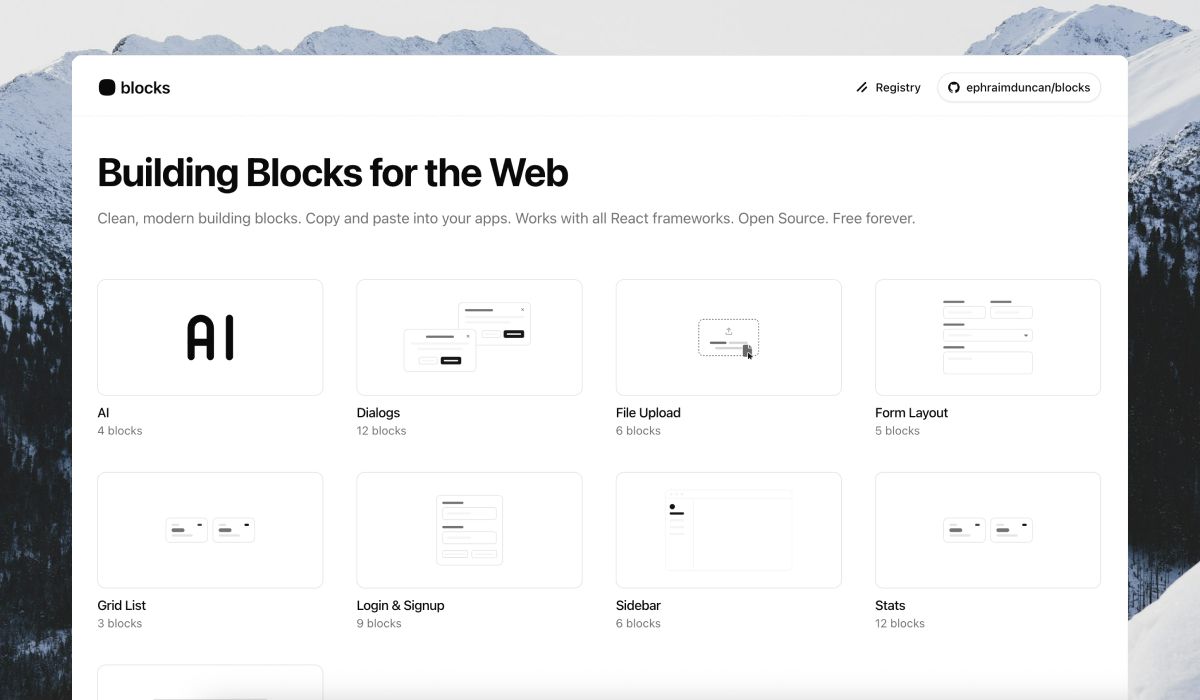The image size is (1200, 700).
Task: Click the partially visible card at the bottom
Action: 210,683
